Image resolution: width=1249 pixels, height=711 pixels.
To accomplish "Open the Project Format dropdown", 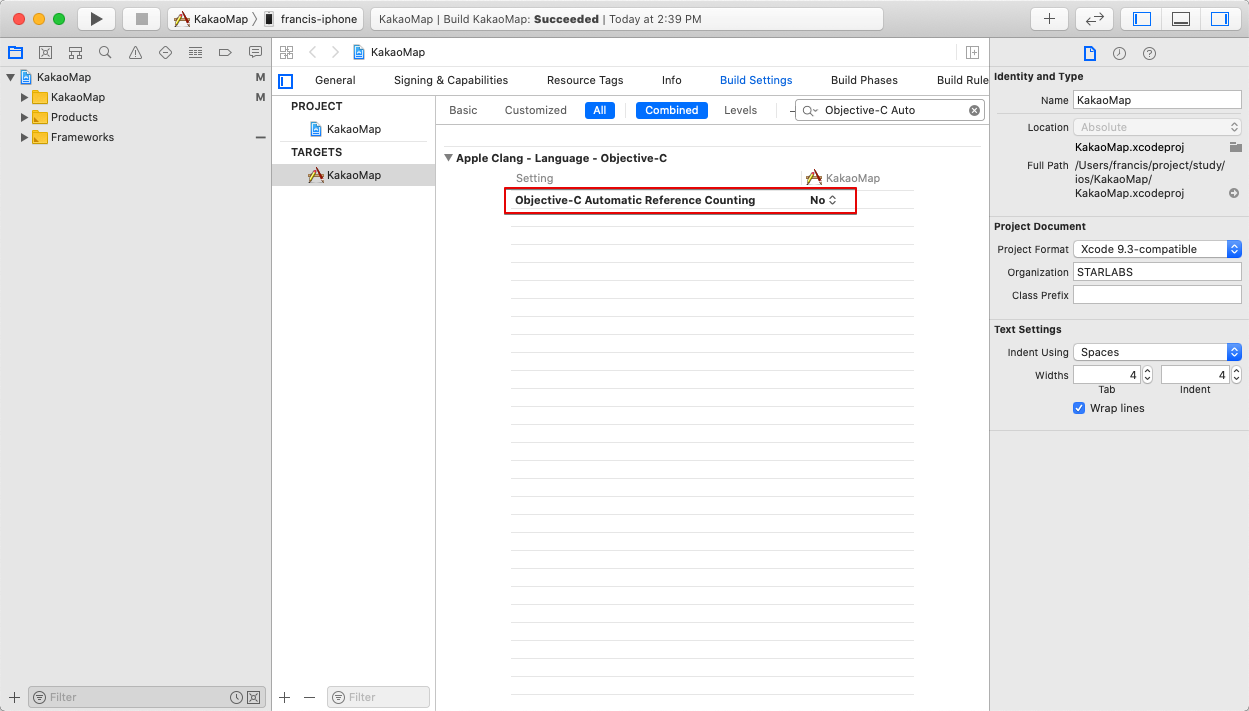I will 1157,249.
